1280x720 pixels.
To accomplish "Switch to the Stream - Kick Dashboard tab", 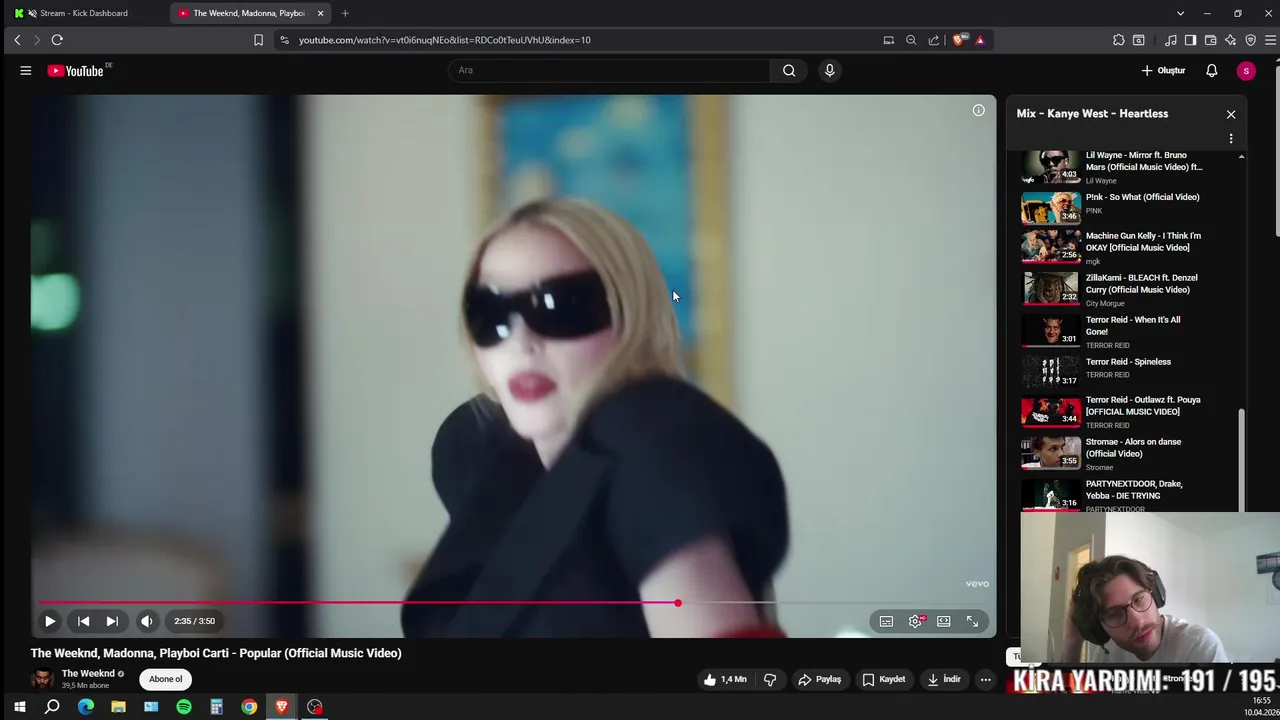I will point(84,13).
